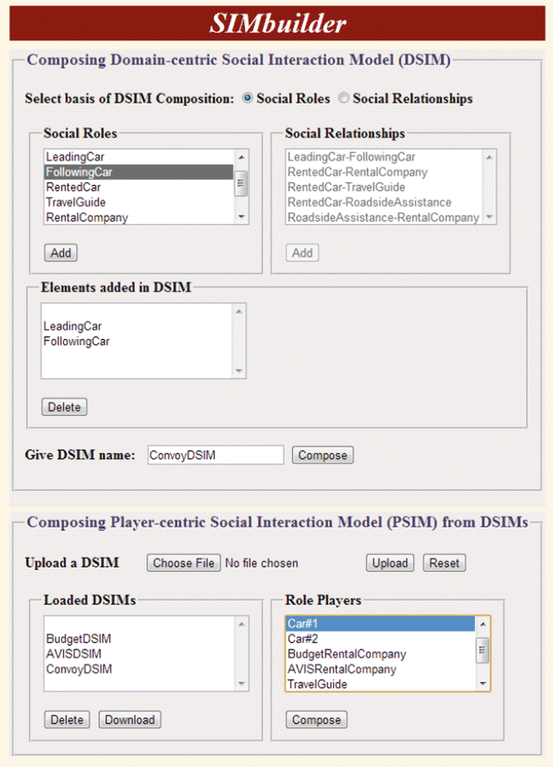Select the Social Relationships radio button
The height and width of the screenshot is (767, 553).
tap(344, 98)
